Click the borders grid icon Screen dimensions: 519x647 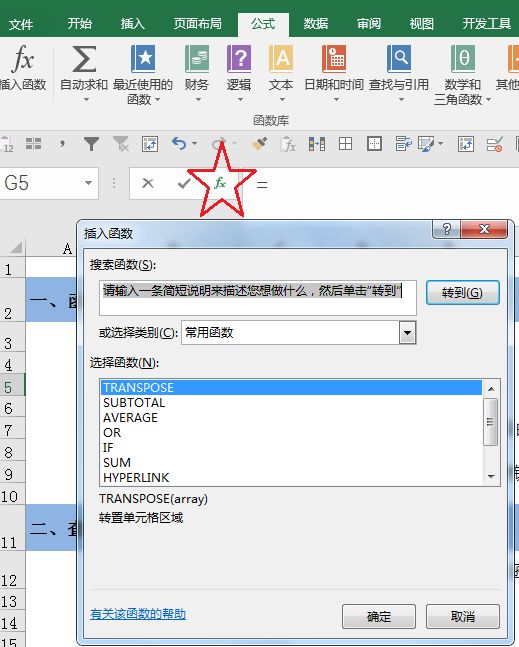click(345, 144)
